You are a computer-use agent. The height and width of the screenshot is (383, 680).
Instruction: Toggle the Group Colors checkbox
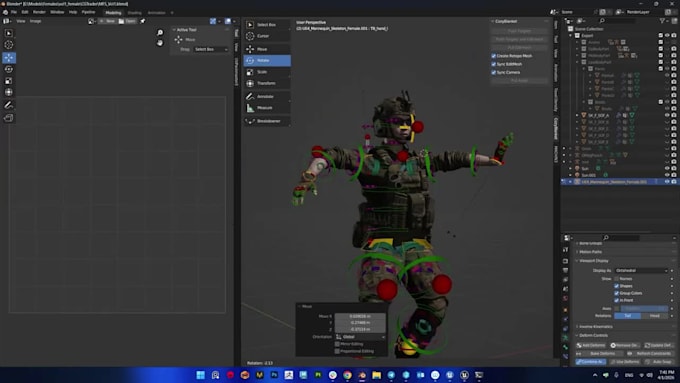pos(616,293)
